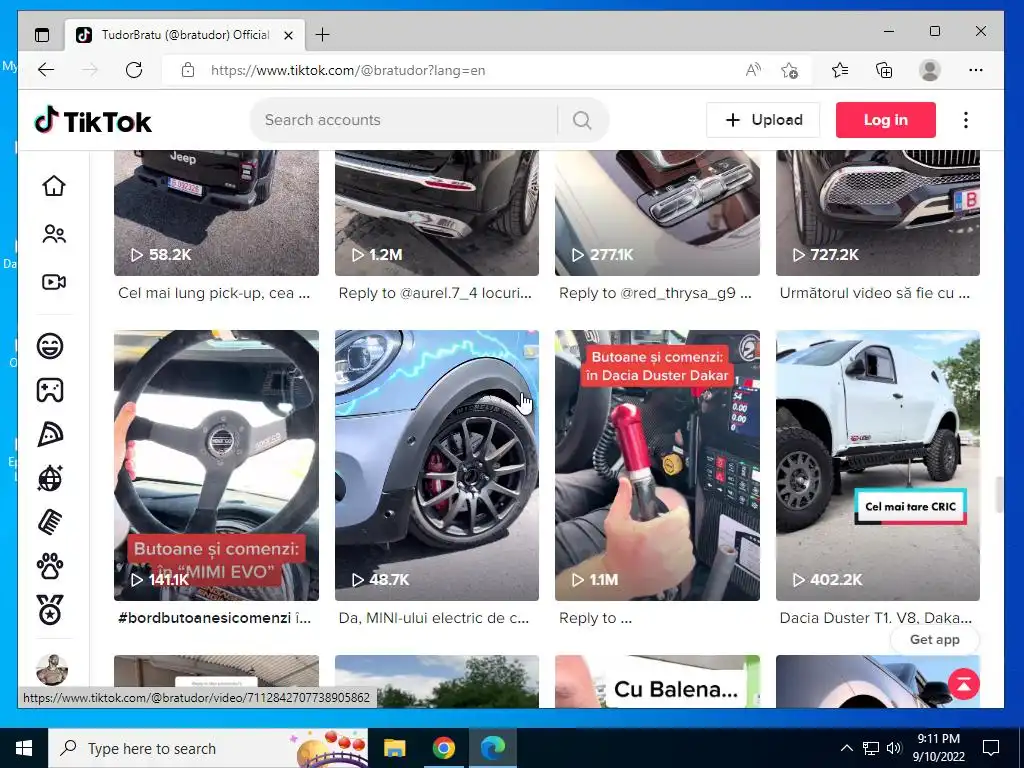Viewport: 1024px width, 768px height.
Task: Click caption 'Reply to @red_thrysa_g9 ...'
Action: coord(655,293)
